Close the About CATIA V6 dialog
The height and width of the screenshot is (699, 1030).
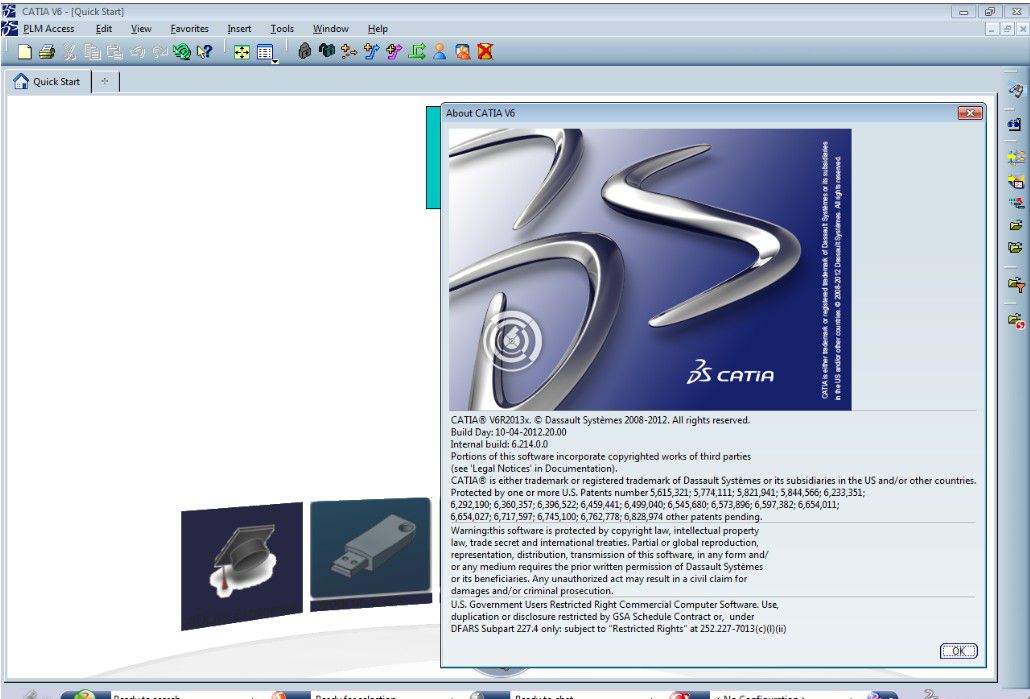click(970, 113)
